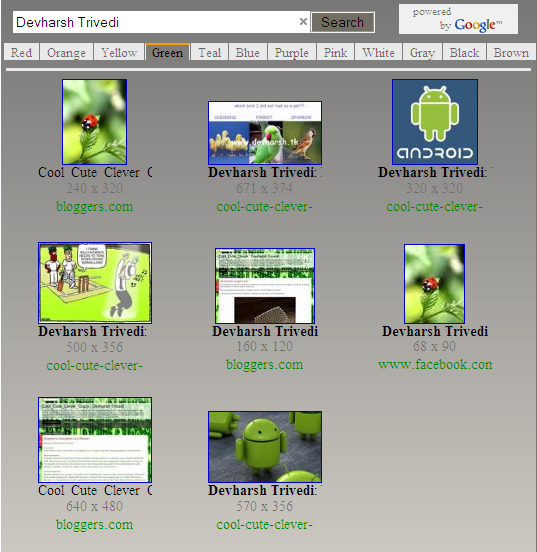Select the Brown color tab

[x=511, y=52]
